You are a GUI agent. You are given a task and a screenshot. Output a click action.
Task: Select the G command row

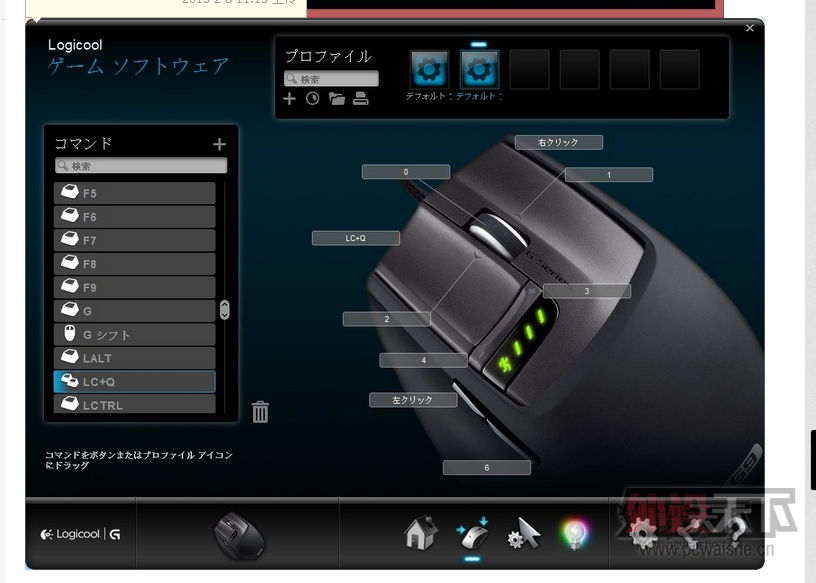(135, 311)
